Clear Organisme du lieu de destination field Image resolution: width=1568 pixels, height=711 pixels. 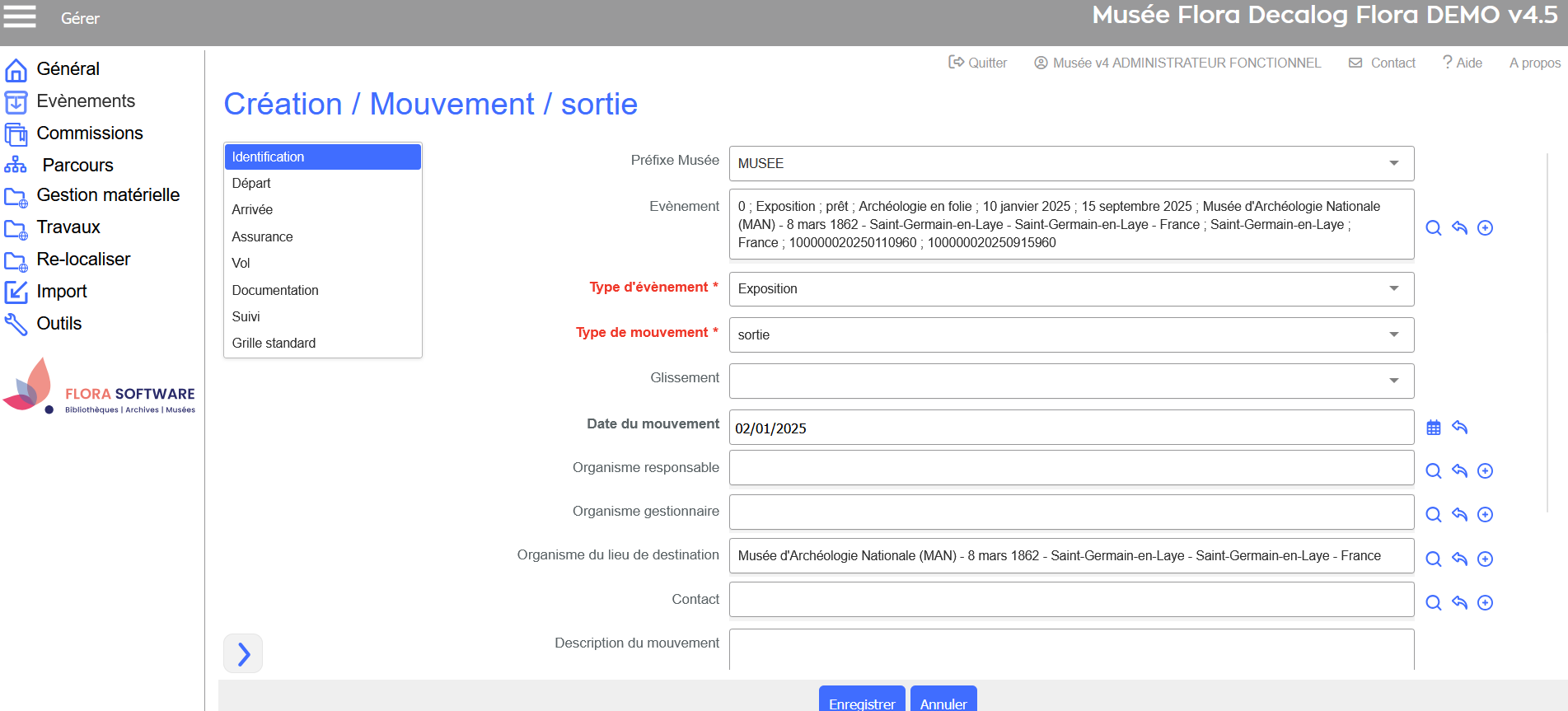click(x=1459, y=559)
